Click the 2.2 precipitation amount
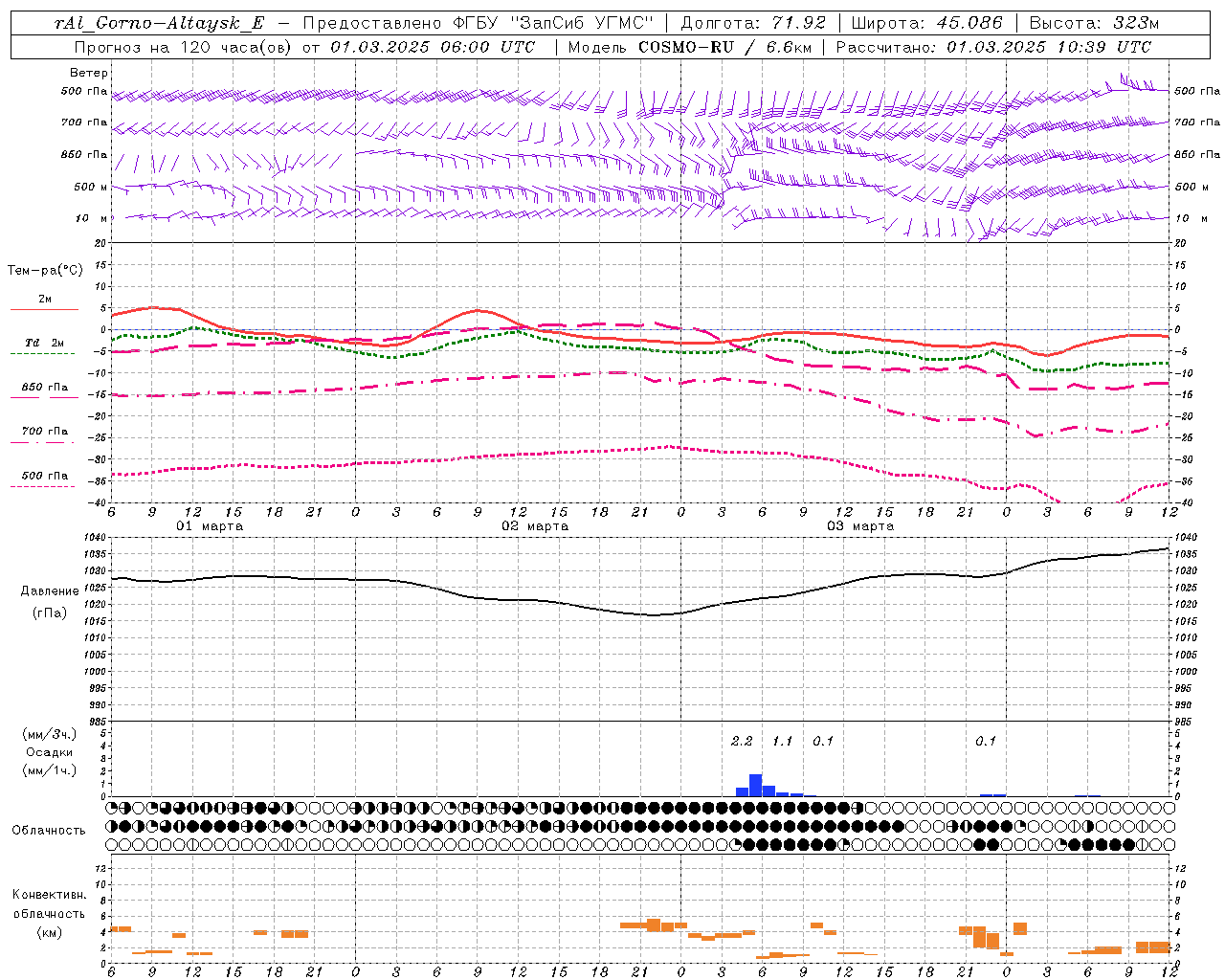The image size is (1225, 980). [x=742, y=741]
